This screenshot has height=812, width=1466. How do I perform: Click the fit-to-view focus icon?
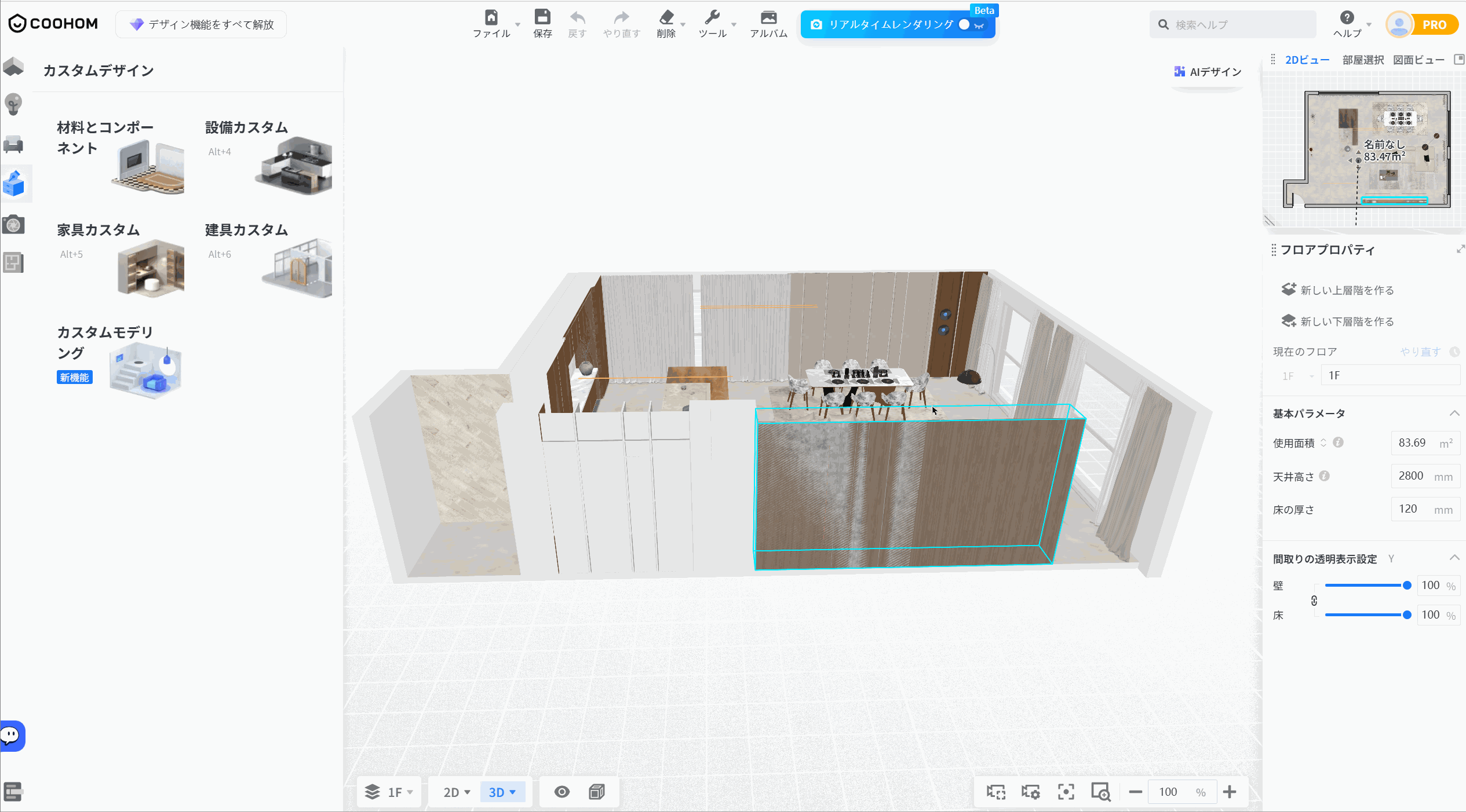1066,792
